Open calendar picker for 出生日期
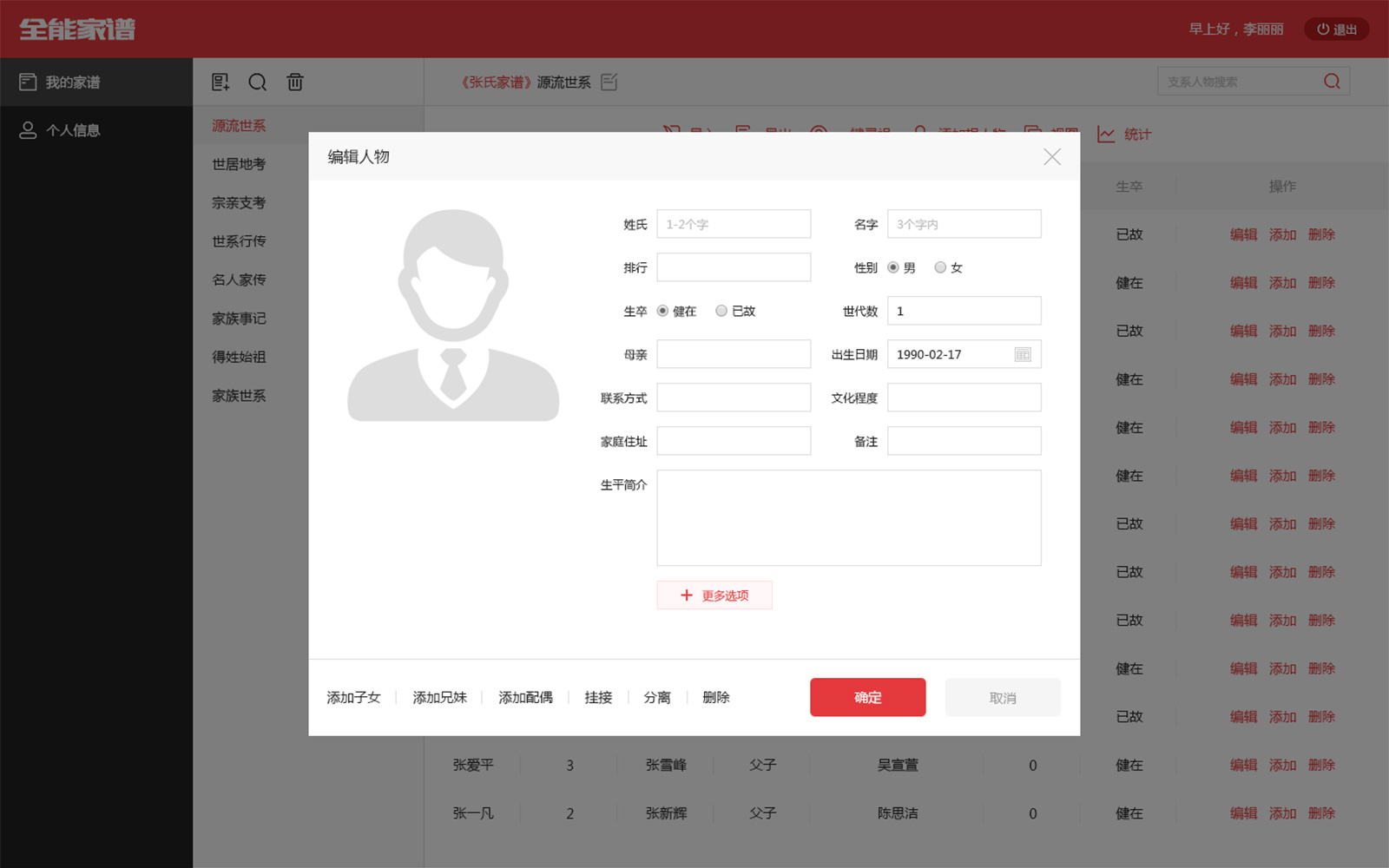 1023,354
